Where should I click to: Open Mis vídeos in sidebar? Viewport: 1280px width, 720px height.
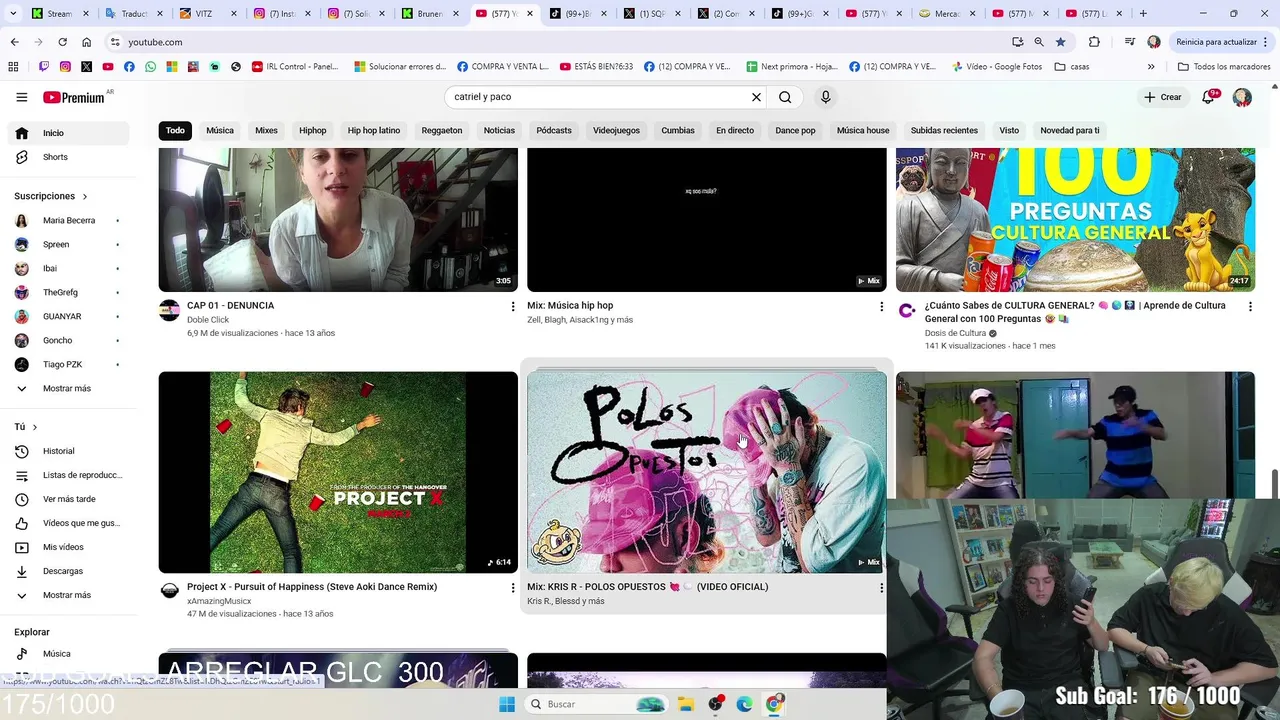point(68,547)
